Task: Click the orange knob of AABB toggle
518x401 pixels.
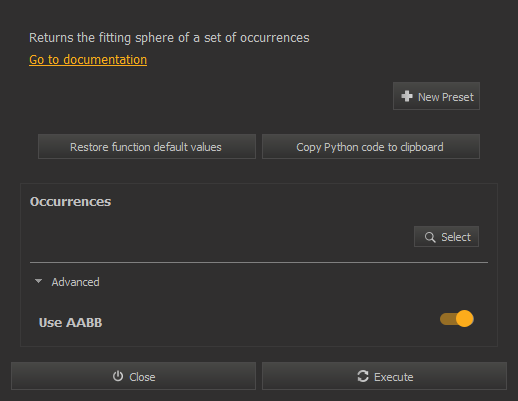Action: (x=465, y=319)
